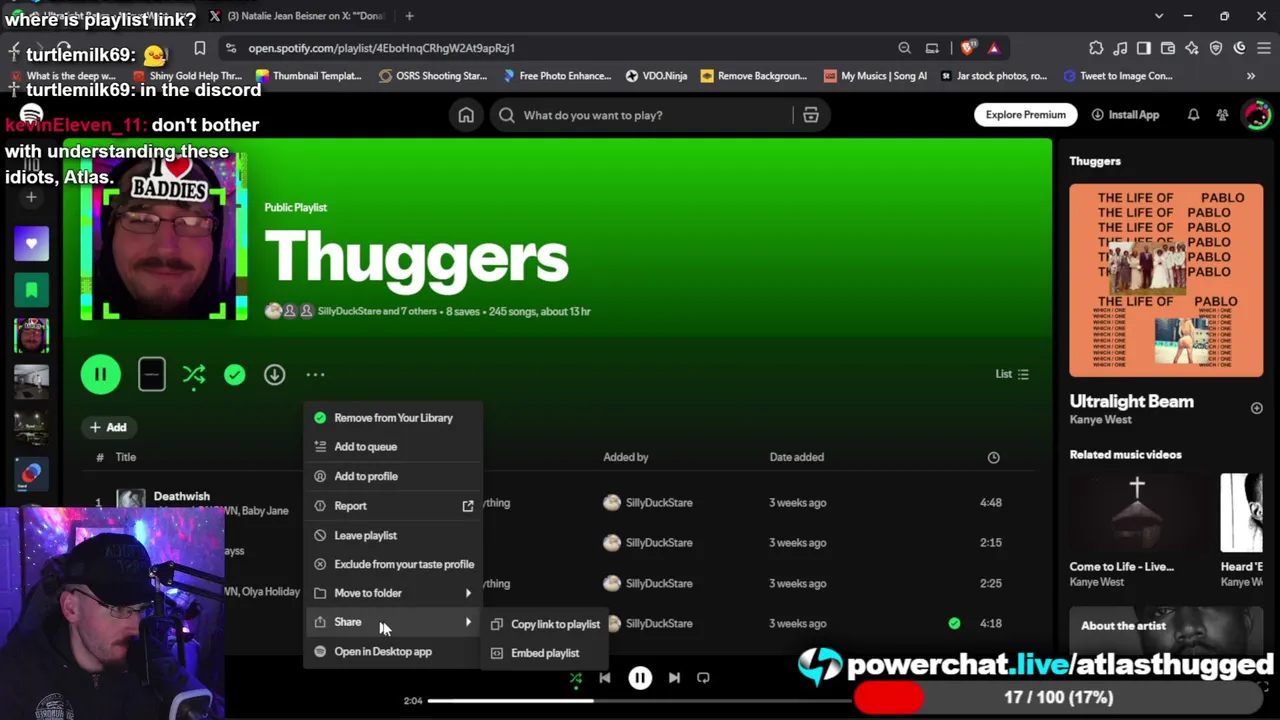Open the playlist more options ellipsis
The height and width of the screenshot is (720, 1280).
pos(315,375)
